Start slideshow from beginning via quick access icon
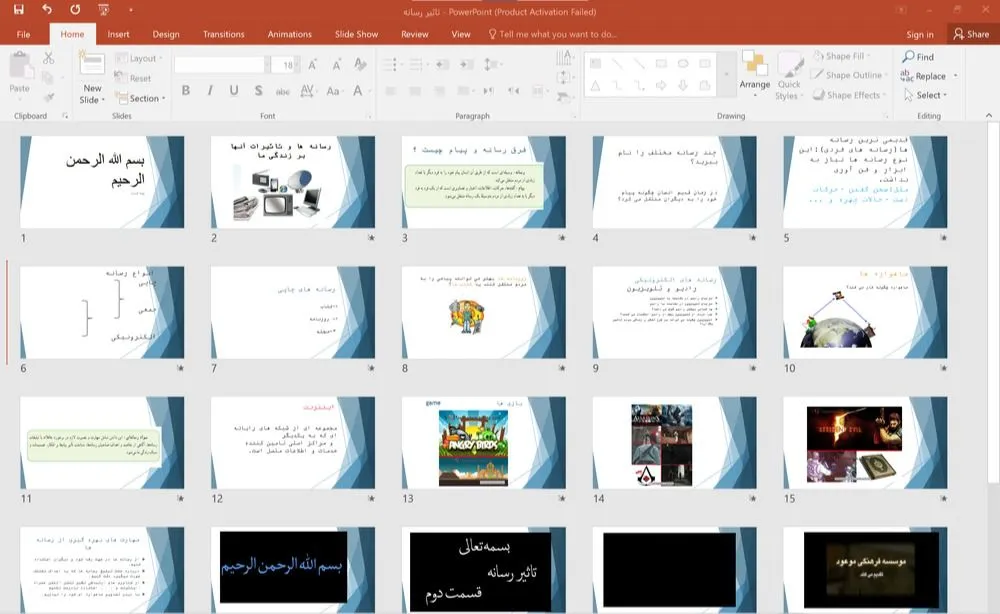The height and width of the screenshot is (614, 1000). tap(104, 10)
